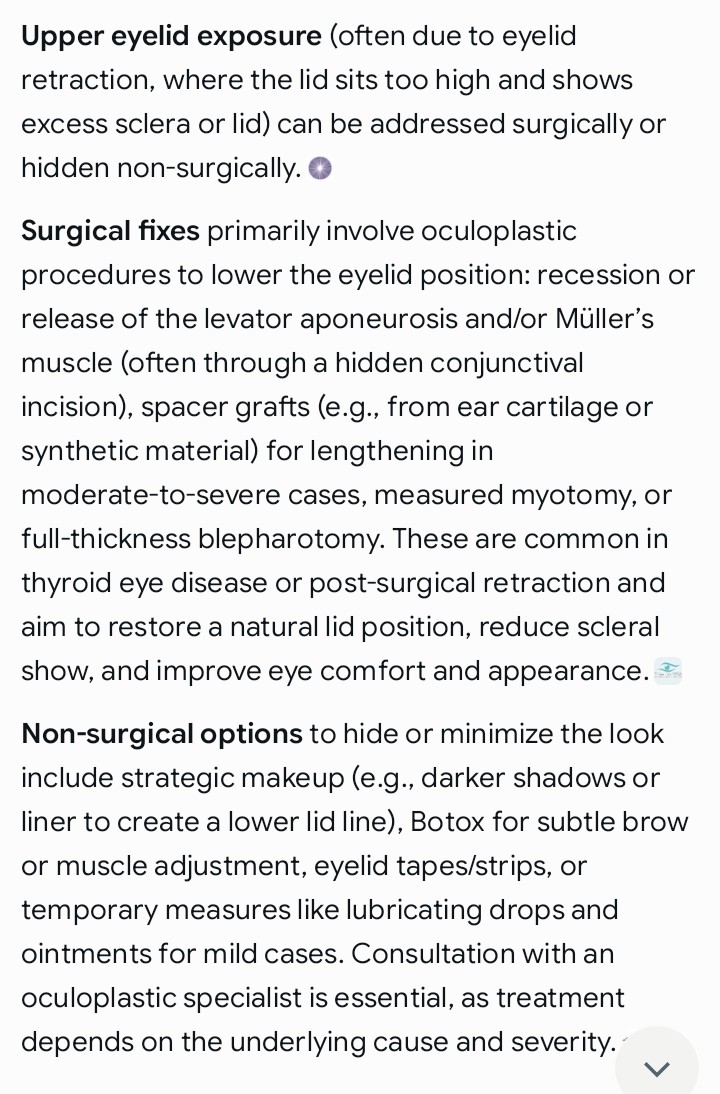This screenshot has height=1094, width=720.
Task: Tap the words 'strategic makeup'
Action: pyautogui.click(x=233, y=777)
